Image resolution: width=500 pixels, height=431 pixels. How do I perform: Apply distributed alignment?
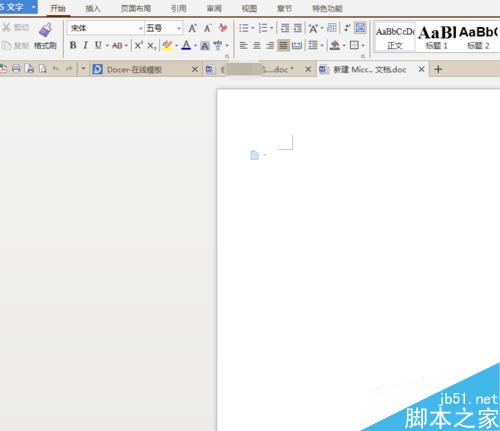[297, 45]
